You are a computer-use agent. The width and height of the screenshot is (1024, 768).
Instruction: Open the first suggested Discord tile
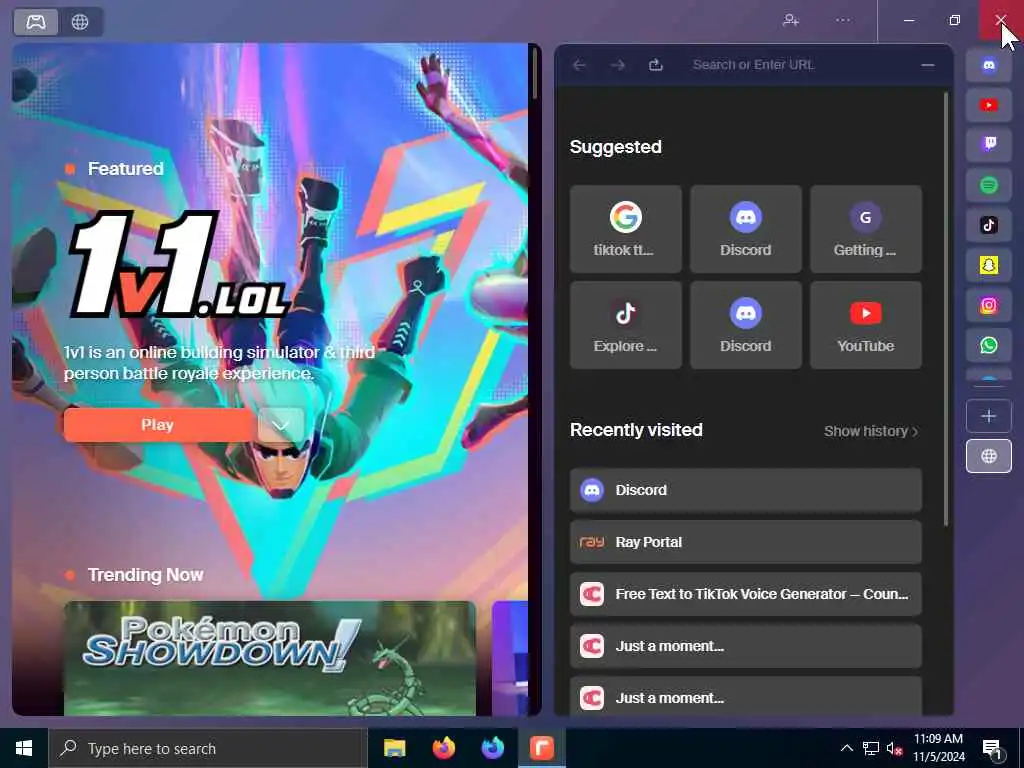pos(746,229)
